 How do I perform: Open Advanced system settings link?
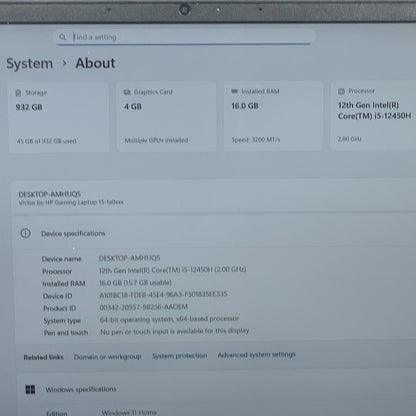[x=256, y=355]
